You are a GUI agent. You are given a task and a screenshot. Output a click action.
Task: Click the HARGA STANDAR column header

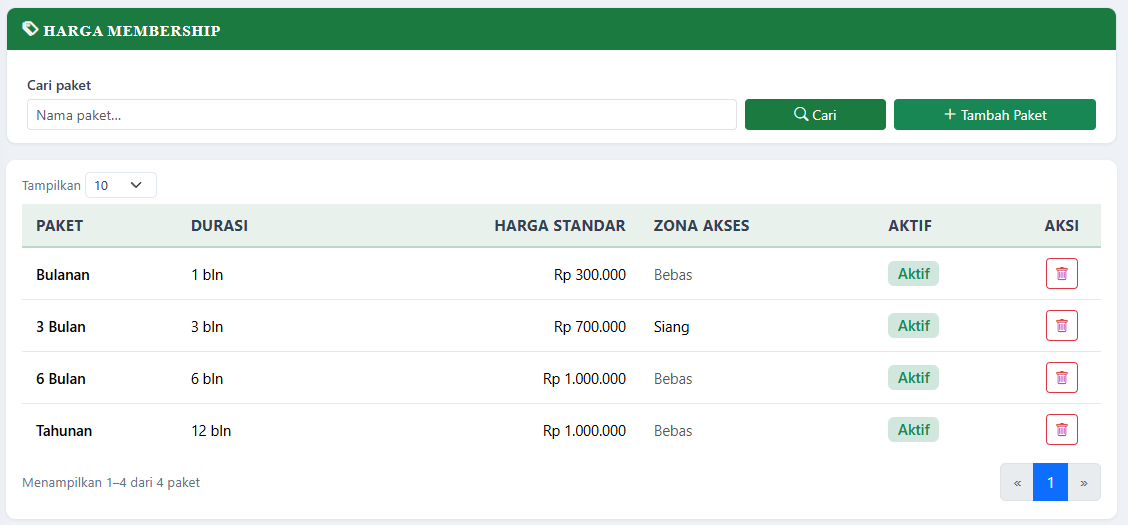(x=560, y=226)
